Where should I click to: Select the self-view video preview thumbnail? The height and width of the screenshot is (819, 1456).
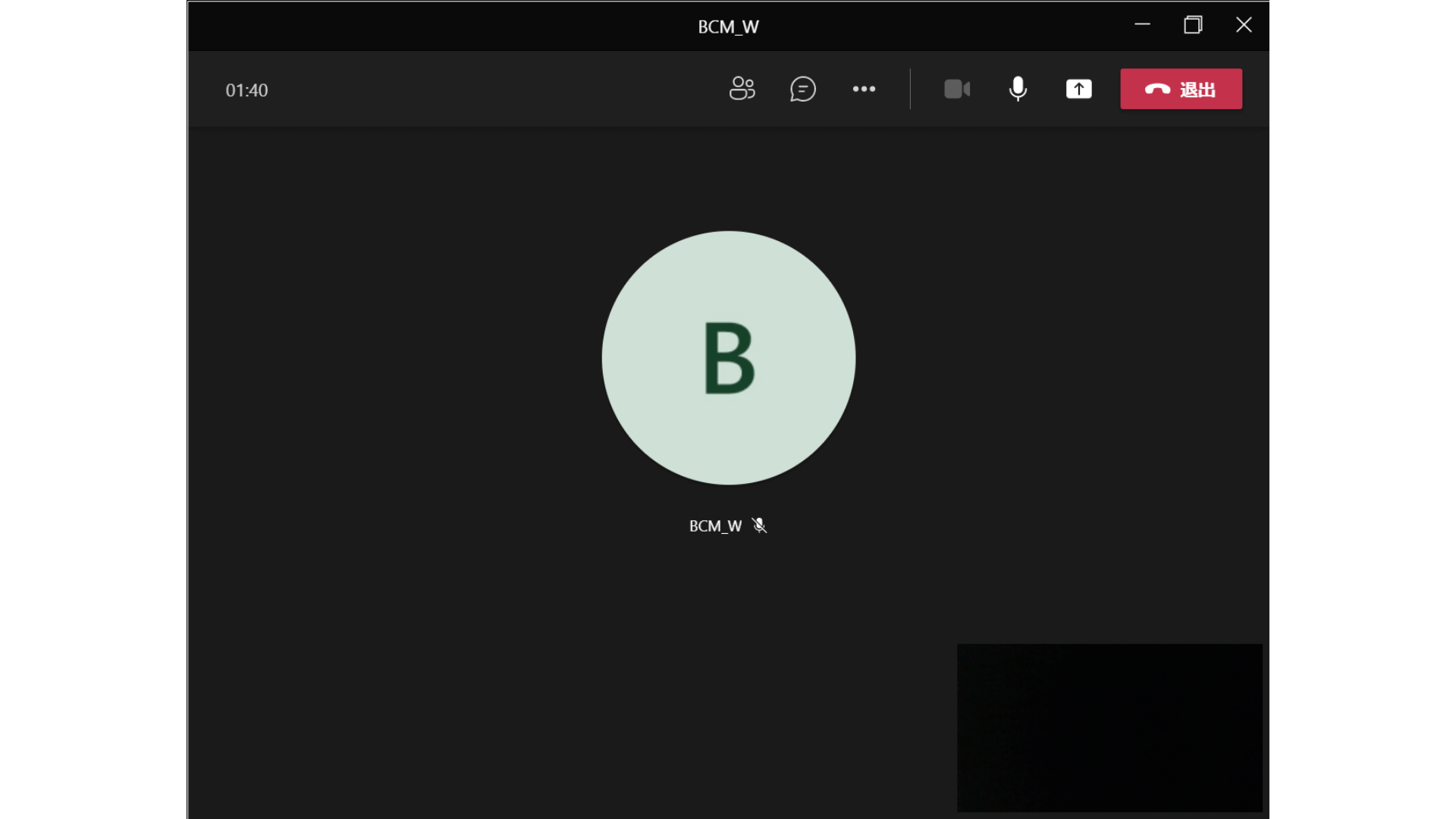click(1109, 727)
